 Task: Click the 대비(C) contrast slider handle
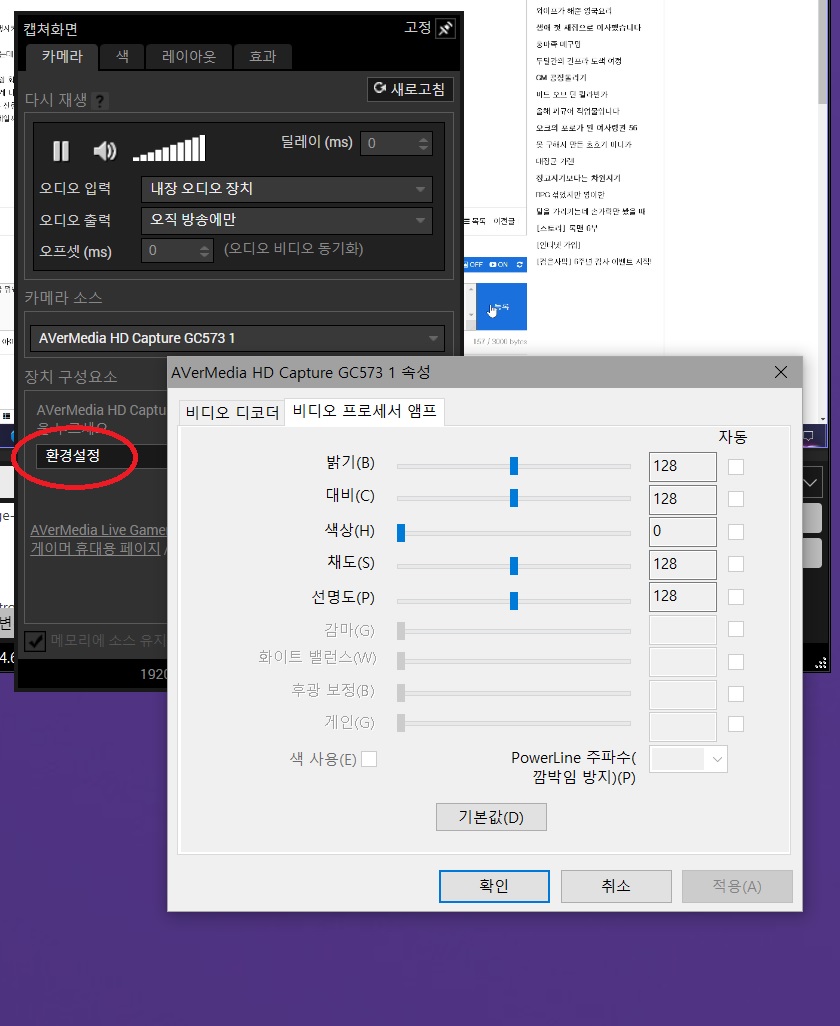[x=514, y=498]
